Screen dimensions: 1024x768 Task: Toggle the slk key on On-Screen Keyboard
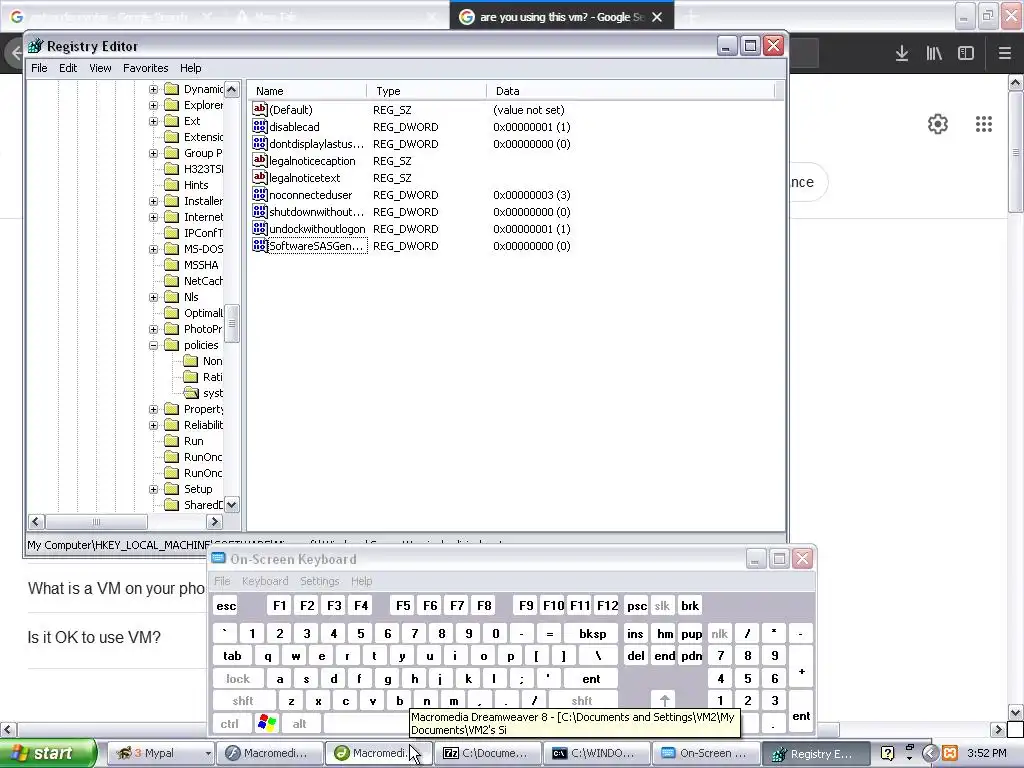[x=662, y=606]
